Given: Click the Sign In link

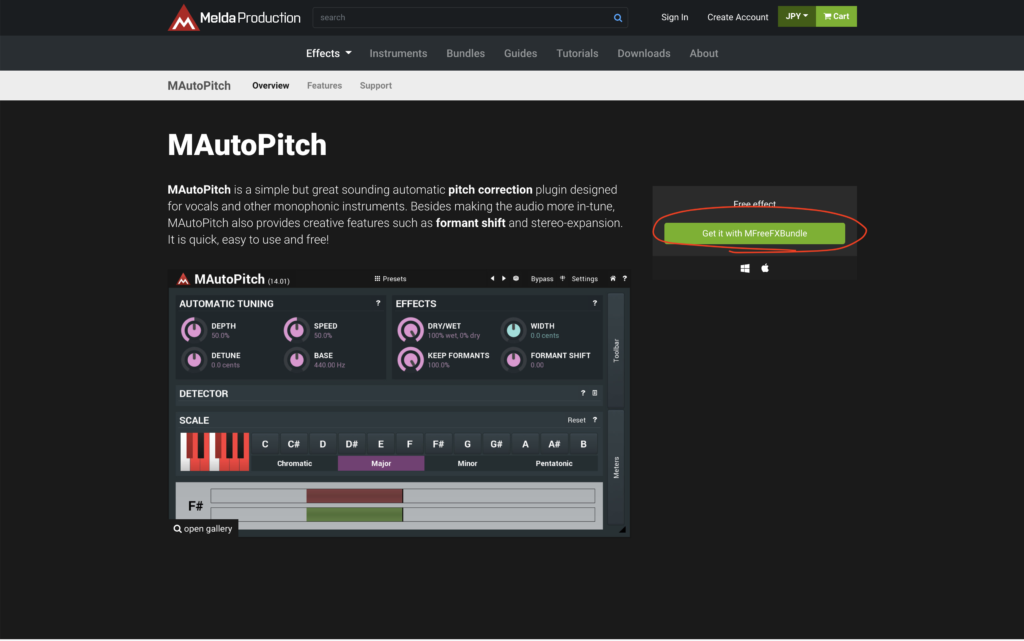Looking at the screenshot, I should click(x=674, y=17).
